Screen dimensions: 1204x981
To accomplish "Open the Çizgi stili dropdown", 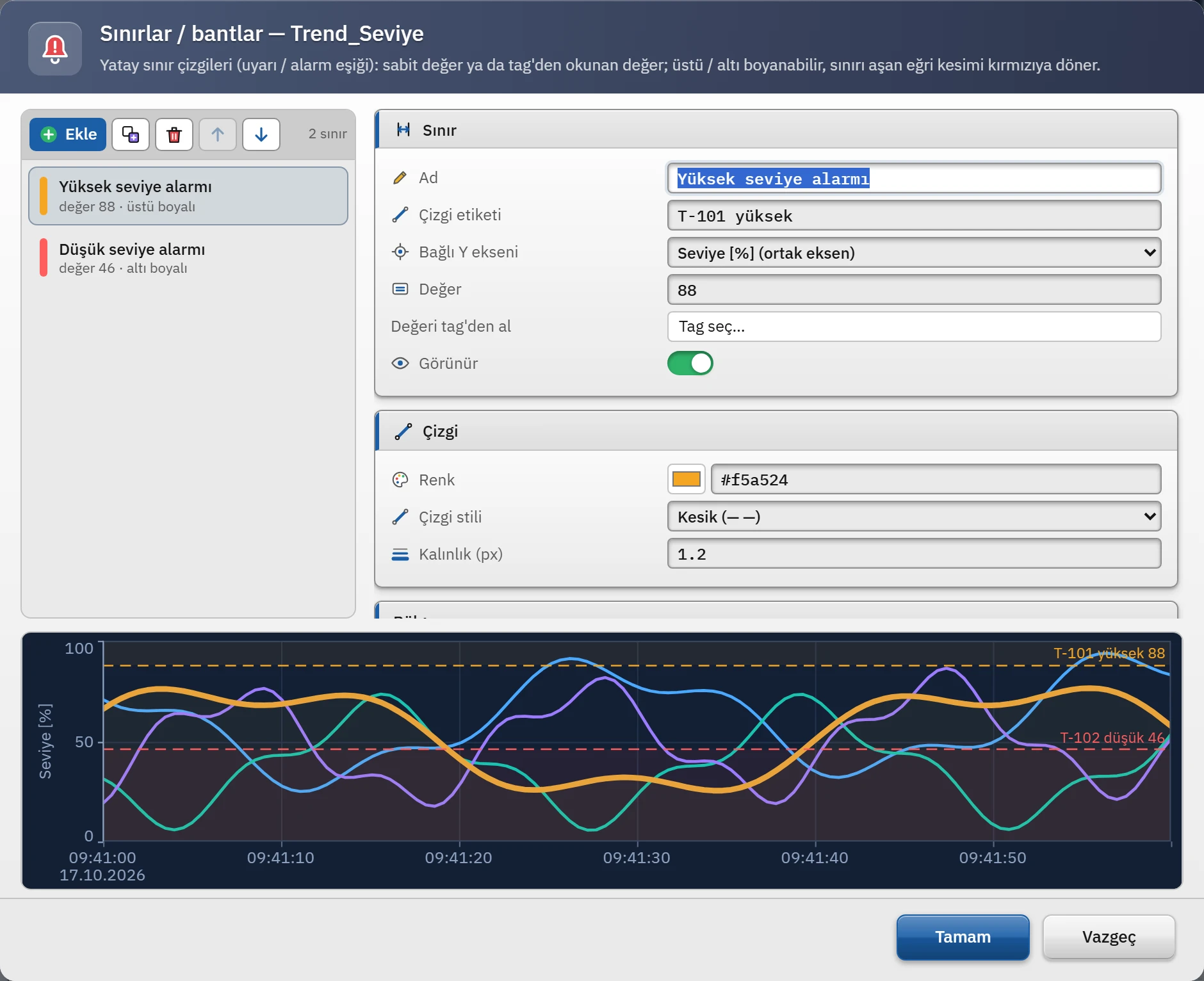I will [915, 516].
